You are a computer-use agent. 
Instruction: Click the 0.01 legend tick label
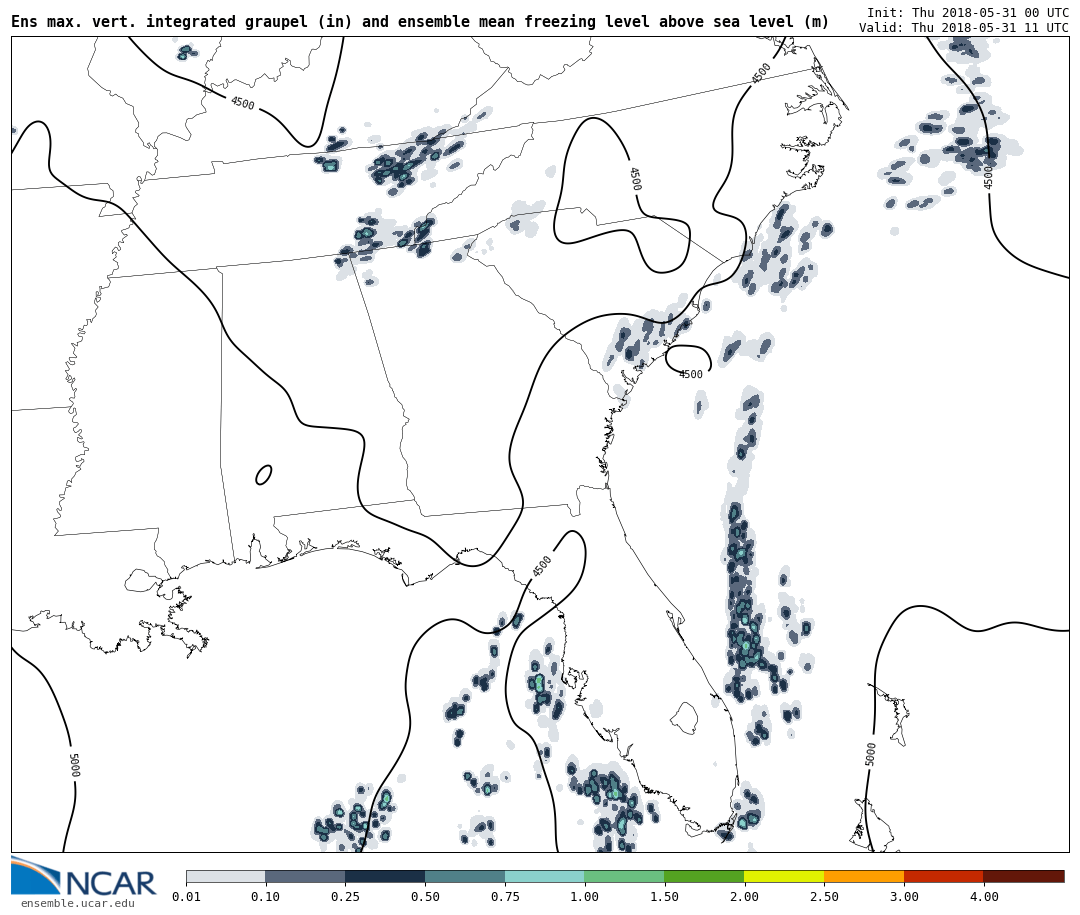pos(186,897)
